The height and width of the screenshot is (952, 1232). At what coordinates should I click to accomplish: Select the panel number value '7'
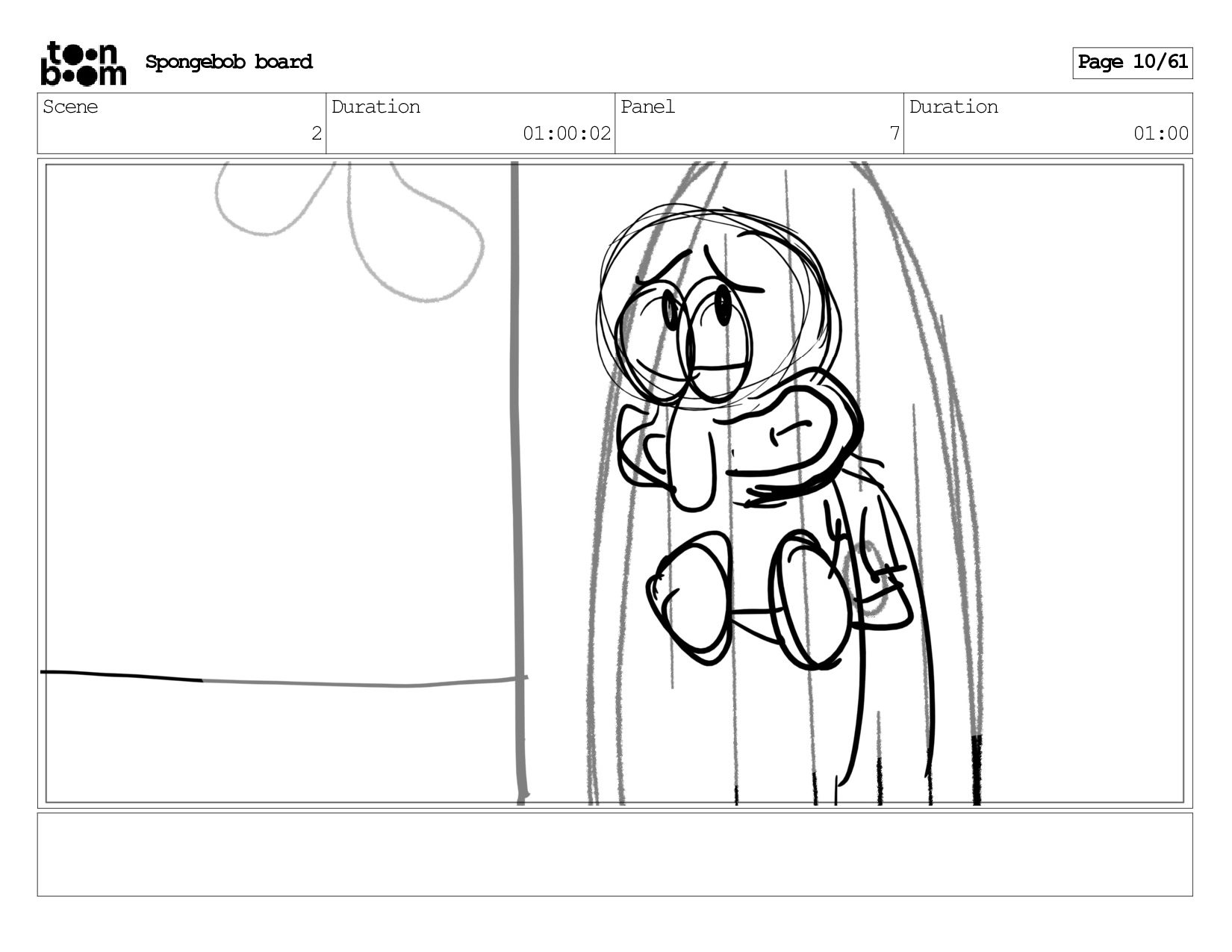pos(895,134)
